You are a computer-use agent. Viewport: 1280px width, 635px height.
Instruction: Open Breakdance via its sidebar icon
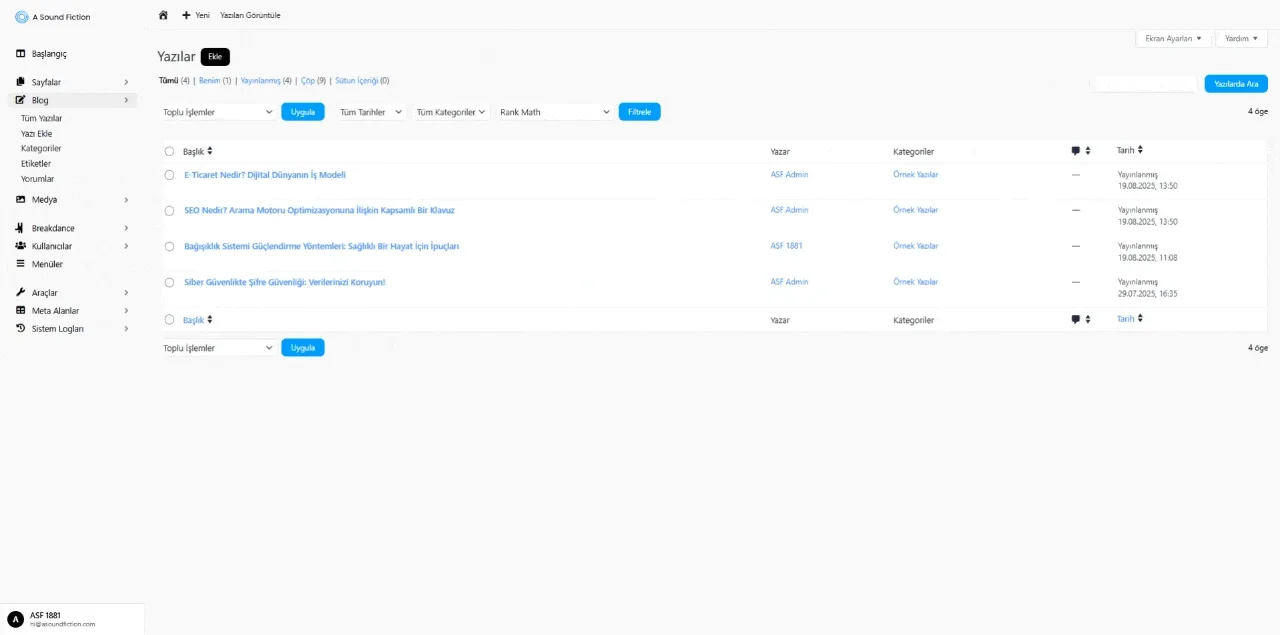pos(21,228)
